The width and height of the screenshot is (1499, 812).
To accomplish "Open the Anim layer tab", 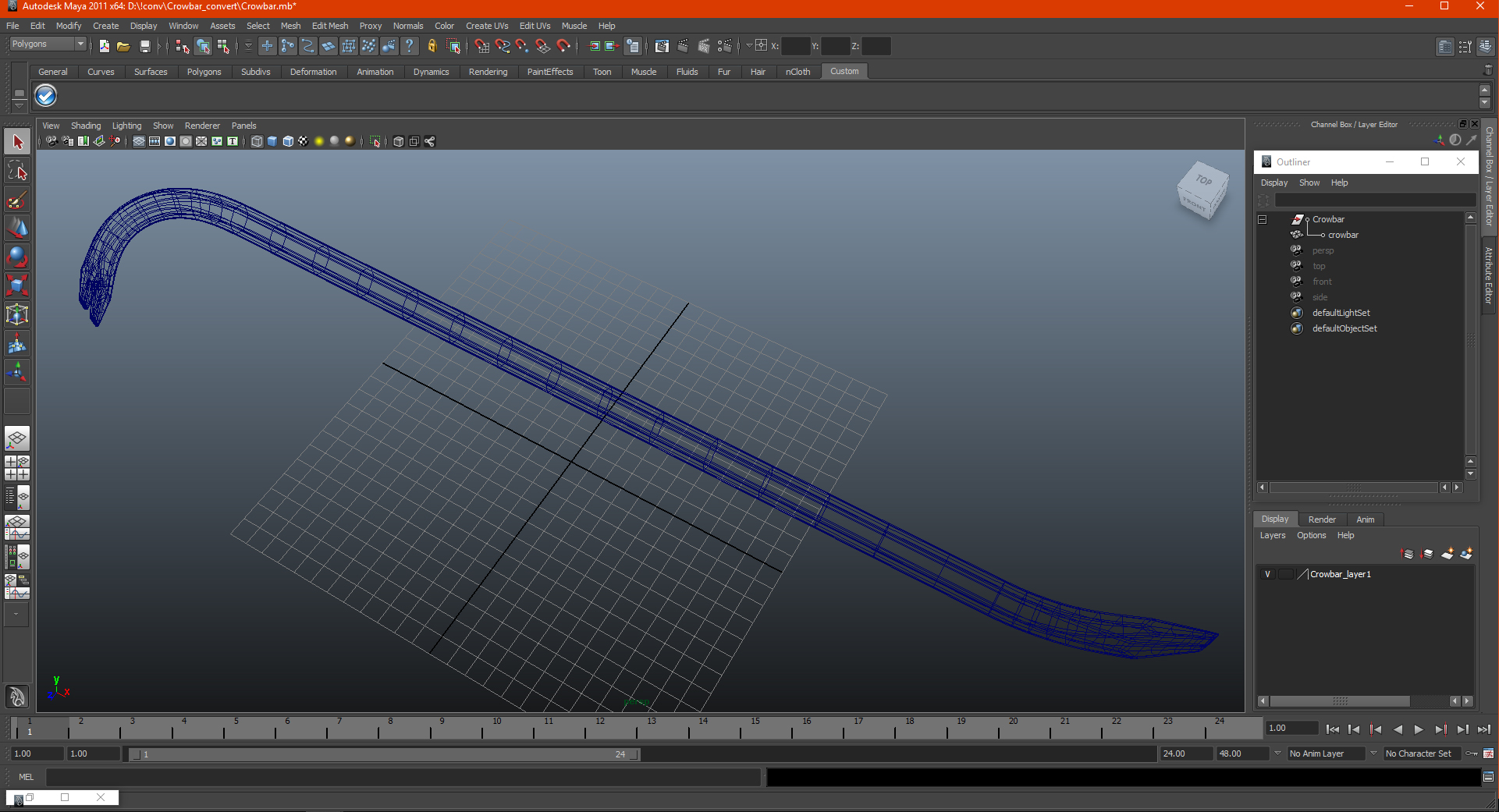I will click(1365, 519).
